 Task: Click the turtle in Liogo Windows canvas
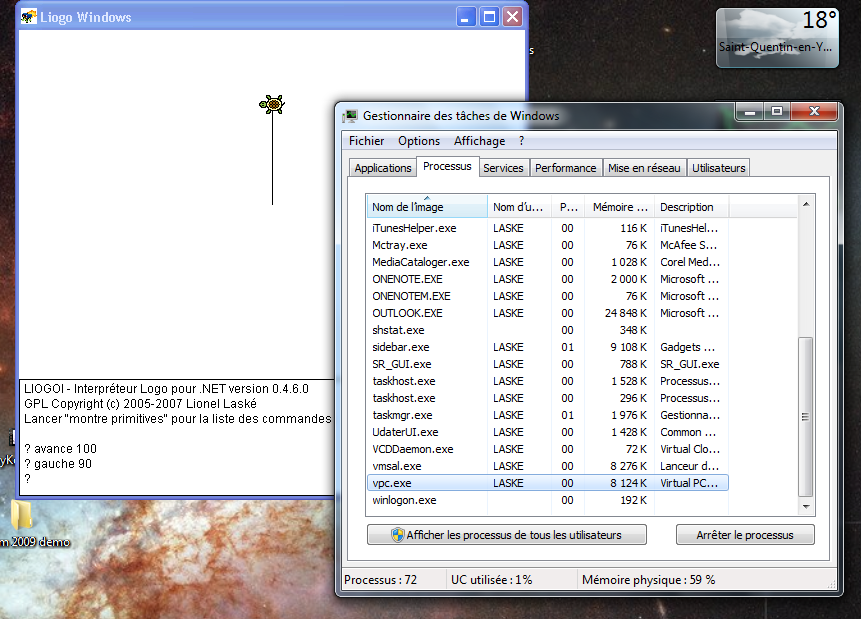point(272,104)
